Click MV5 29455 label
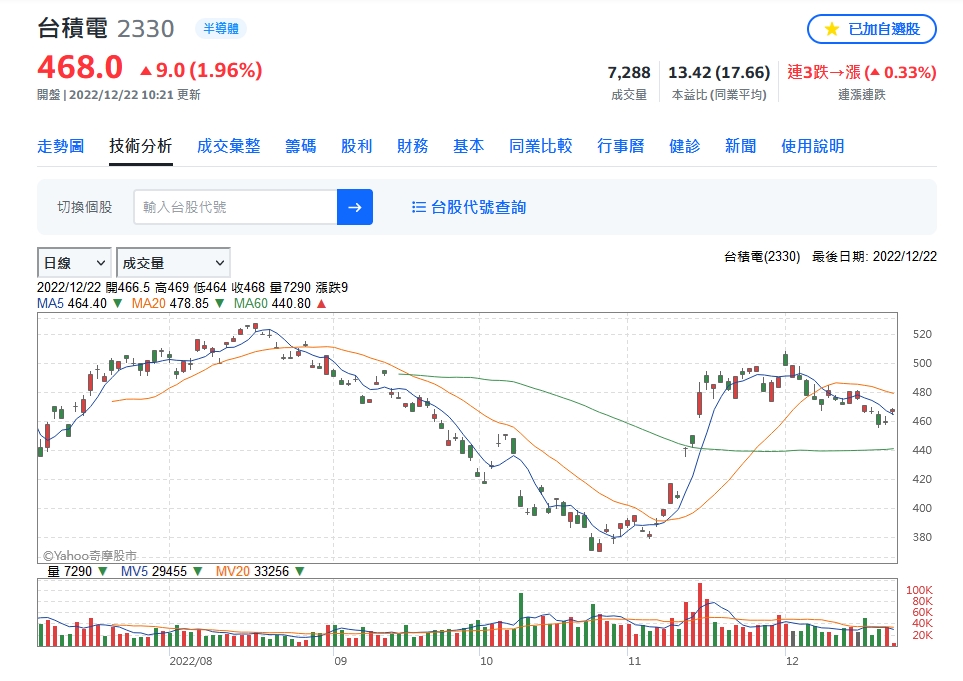The image size is (963, 681). tap(154, 571)
